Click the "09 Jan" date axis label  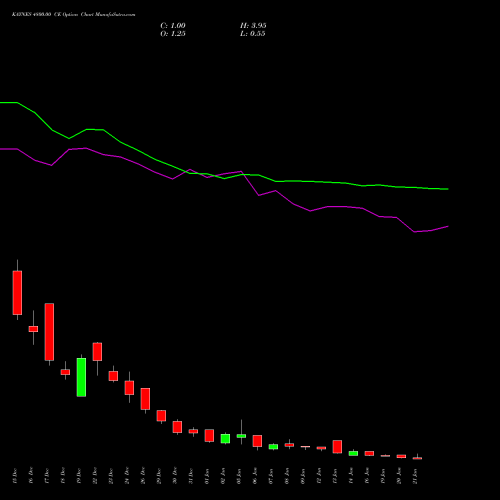click(303, 476)
